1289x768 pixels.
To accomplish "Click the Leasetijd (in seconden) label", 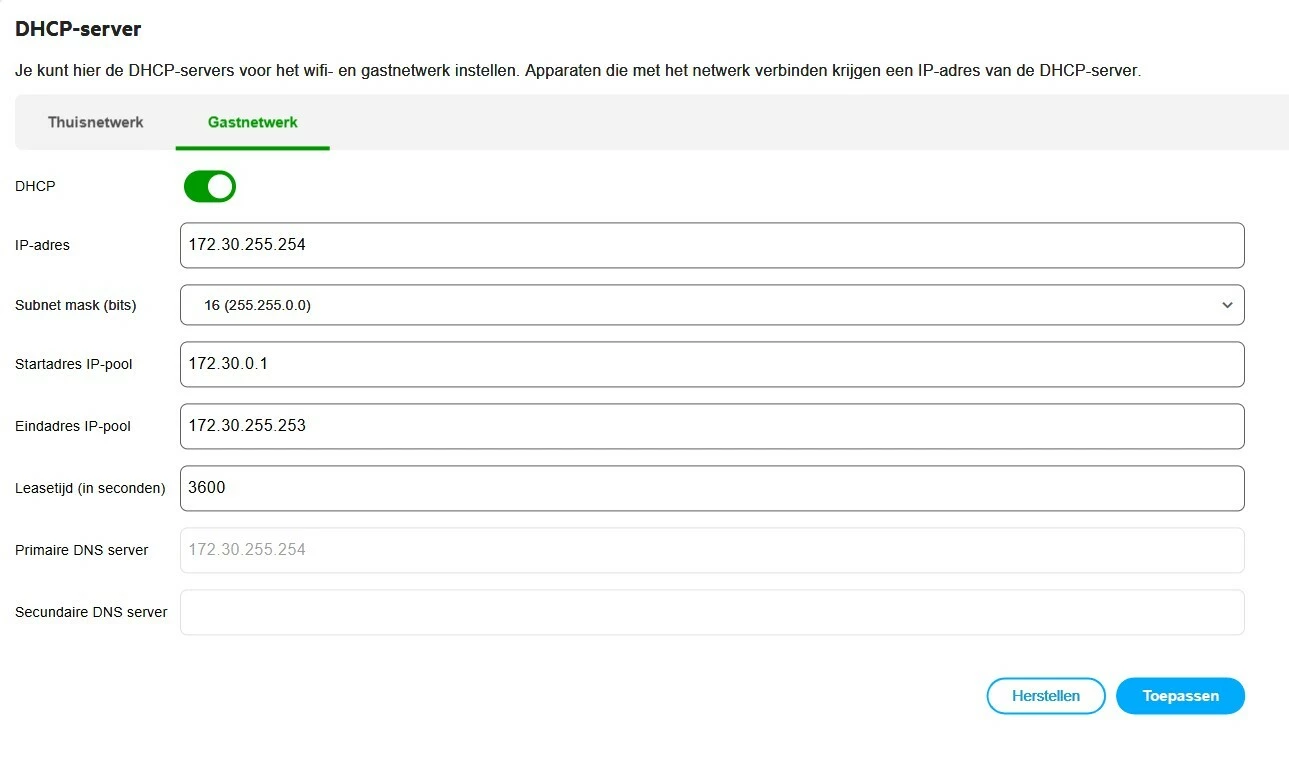I will coord(90,488).
